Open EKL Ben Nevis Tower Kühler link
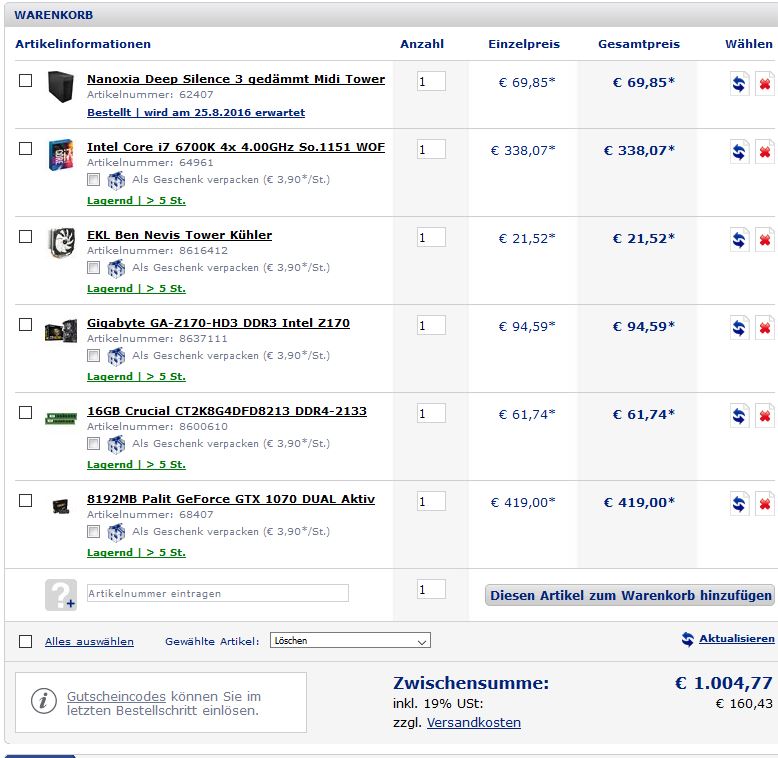 180,235
